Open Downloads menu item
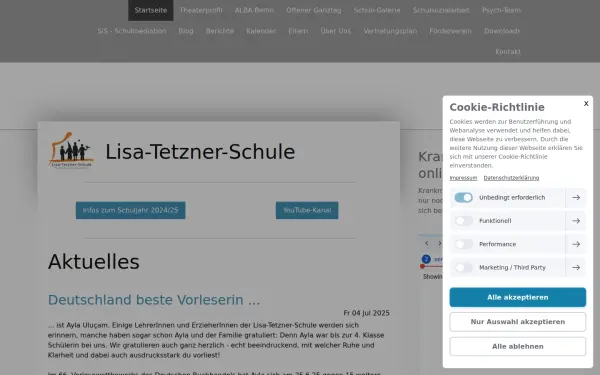 [502, 31]
